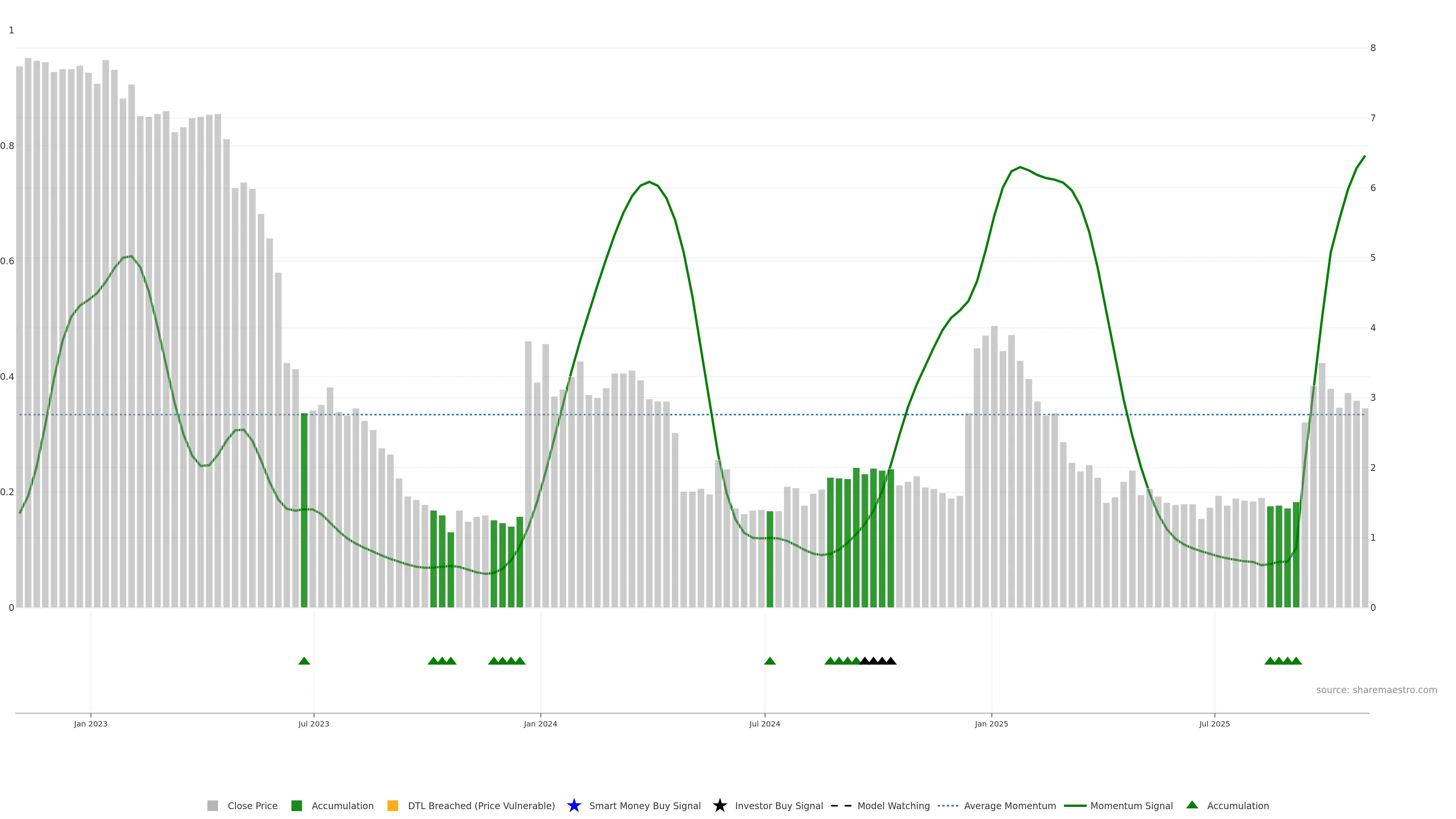Click the orange DTL Breached legend swatch
This screenshot has height=819, width=1456.
click(x=392, y=806)
